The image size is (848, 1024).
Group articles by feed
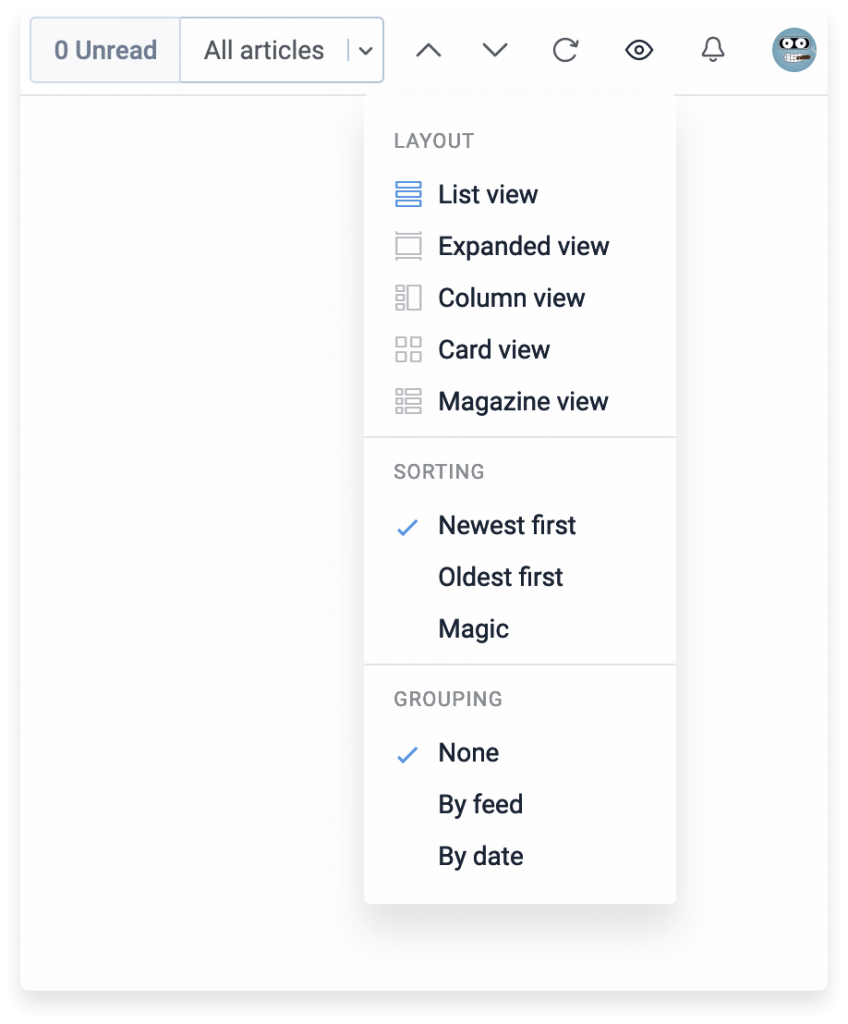point(481,804)
